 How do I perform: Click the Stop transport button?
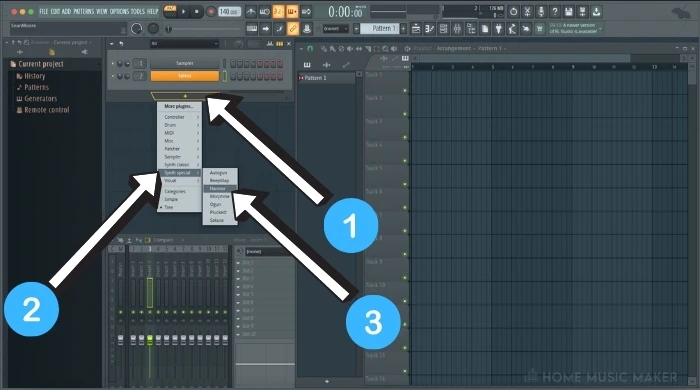(x=196, y=12)
